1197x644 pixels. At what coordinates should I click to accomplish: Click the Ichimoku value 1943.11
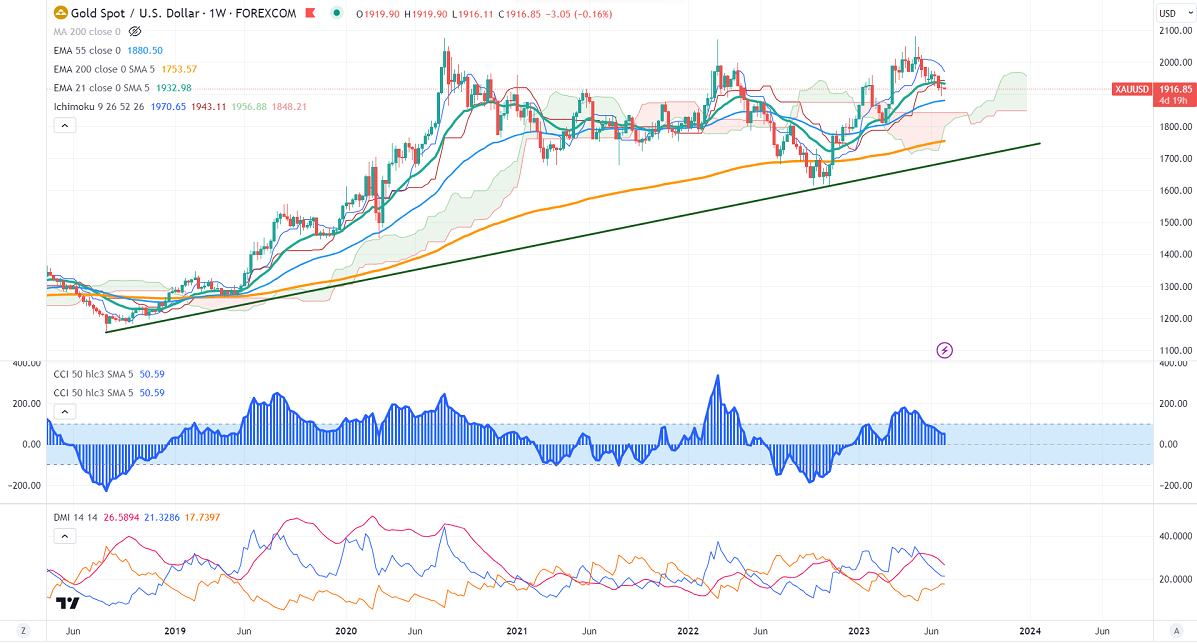coord(208,106)
